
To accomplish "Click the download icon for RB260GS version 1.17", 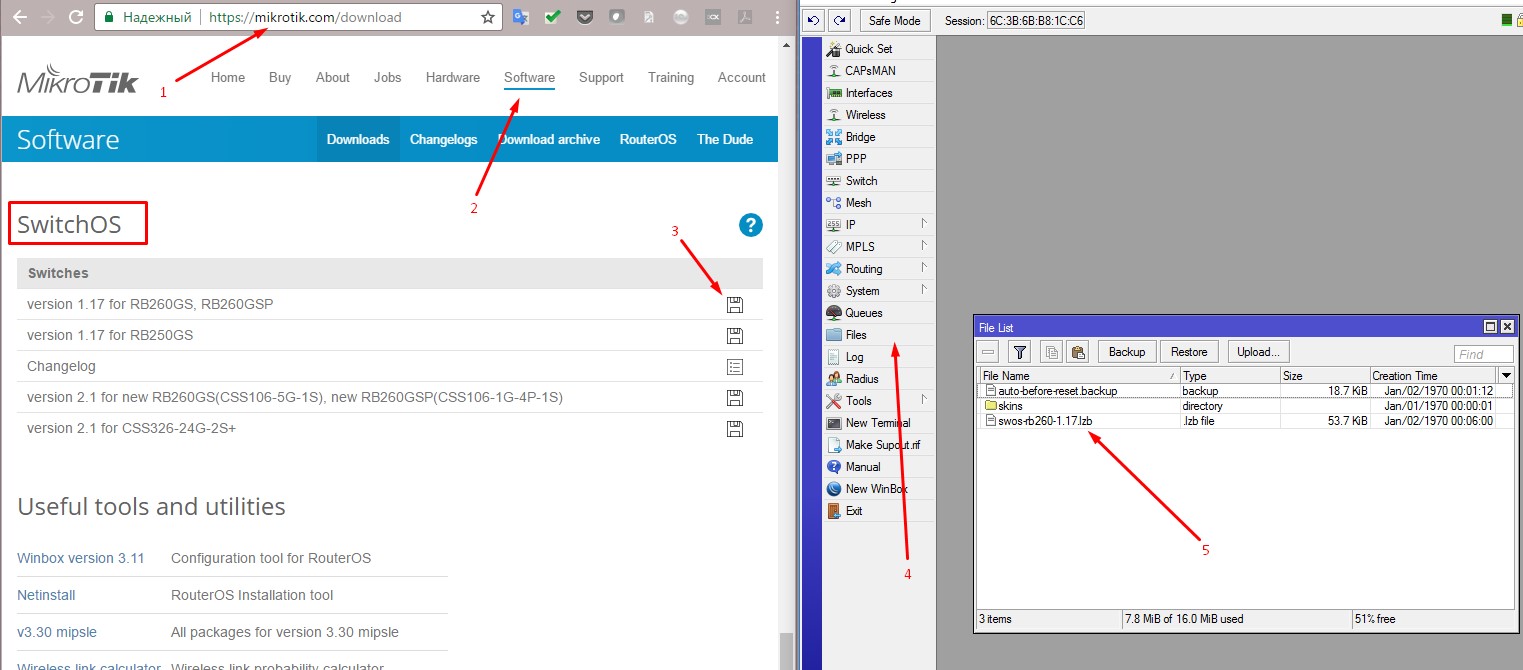I will coord(735,305).
